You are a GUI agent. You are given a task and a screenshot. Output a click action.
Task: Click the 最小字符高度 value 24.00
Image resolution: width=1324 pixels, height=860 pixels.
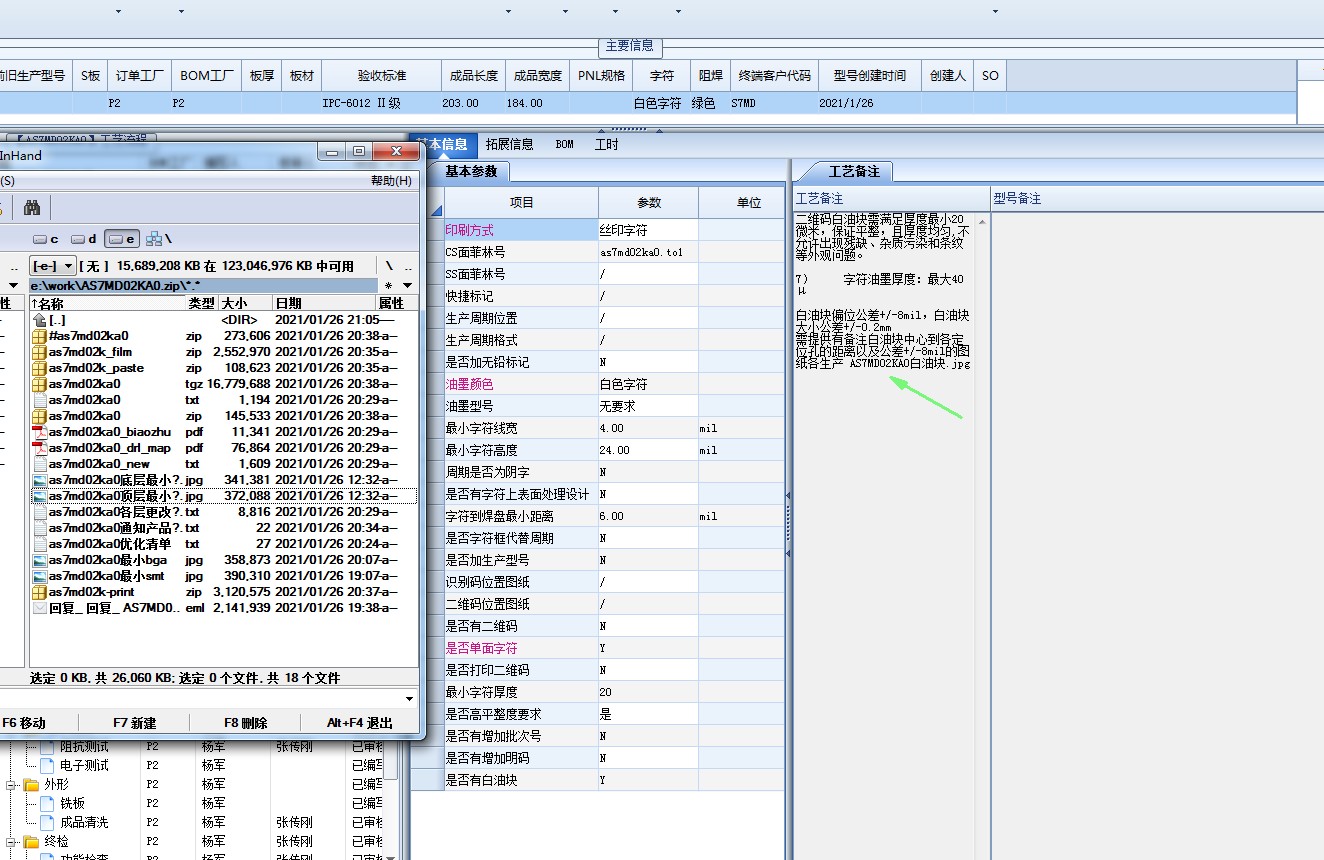648,450
